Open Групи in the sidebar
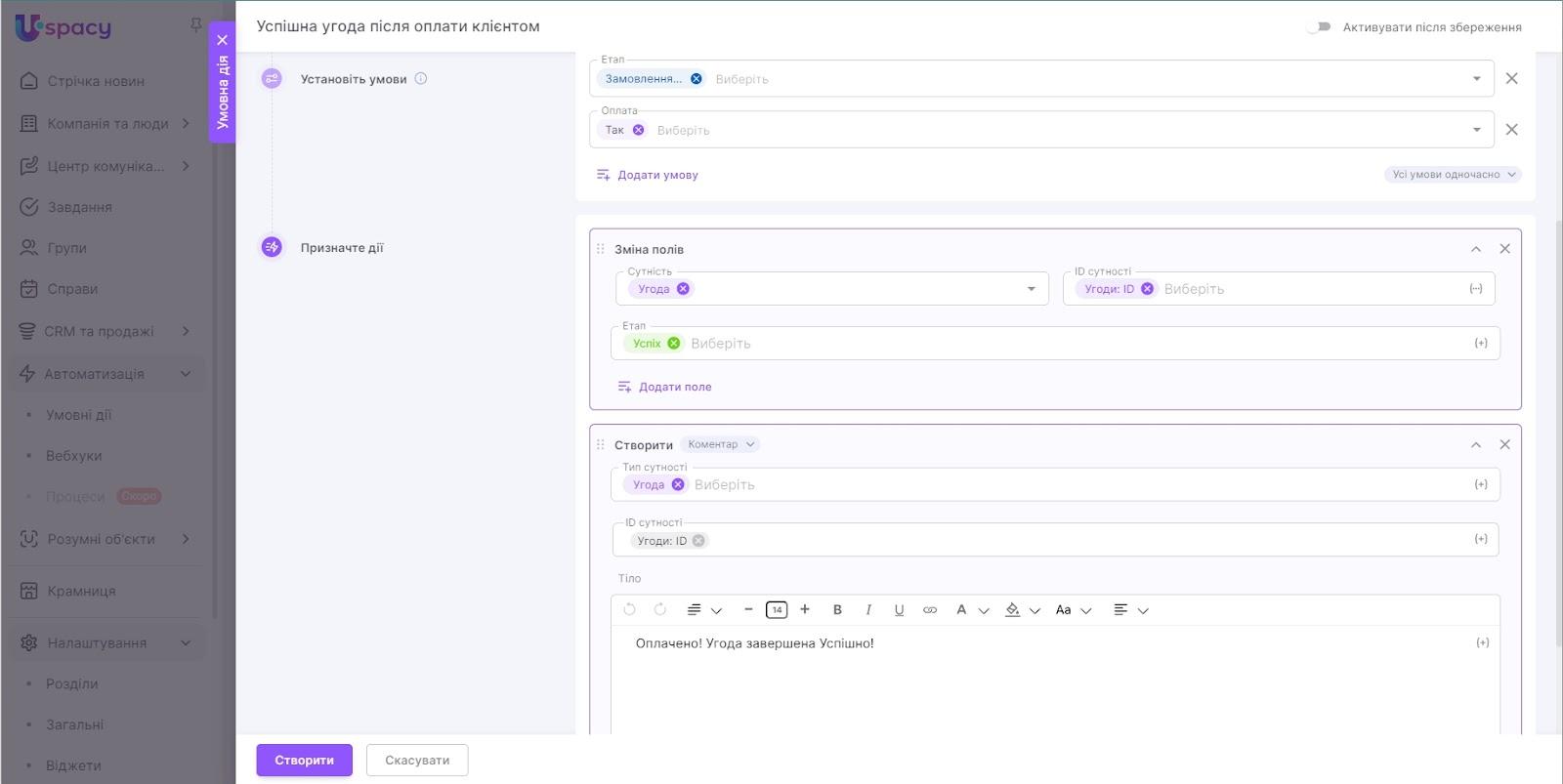The image size is (1563, 784). pyautogui.click(x=66, y=248)
